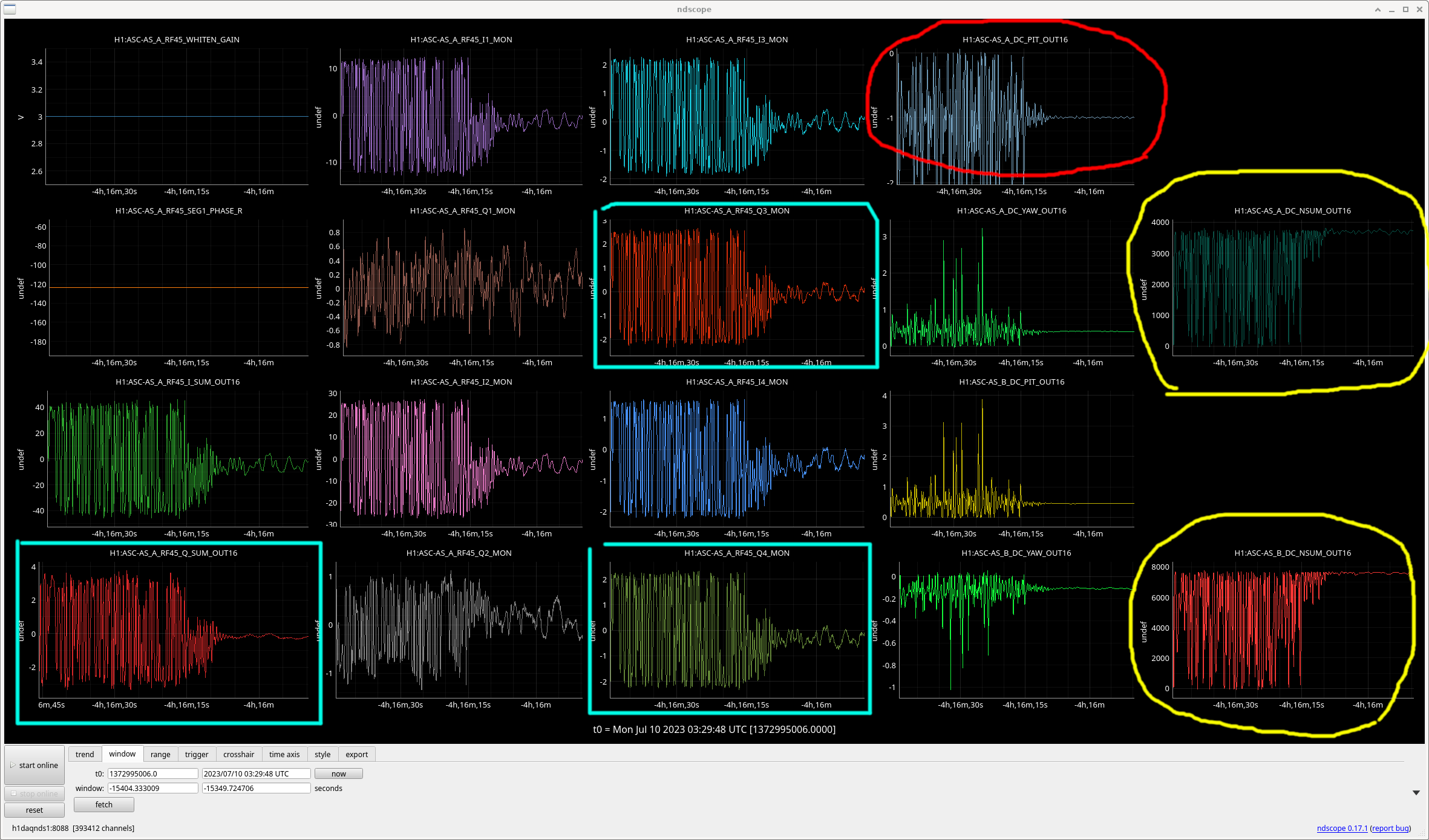Screen dimensions: 1429x840
Task: Open the trigger tab
Action: 197,754
